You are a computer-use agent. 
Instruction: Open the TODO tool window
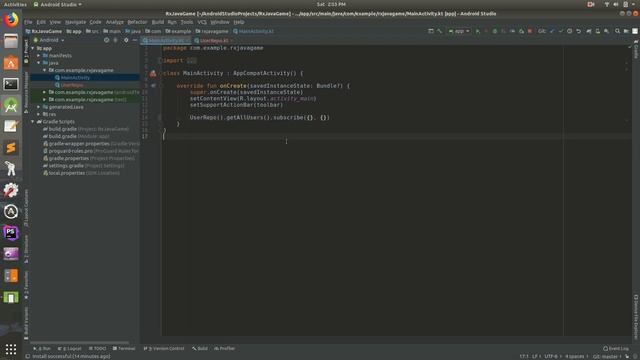[97, 349]
